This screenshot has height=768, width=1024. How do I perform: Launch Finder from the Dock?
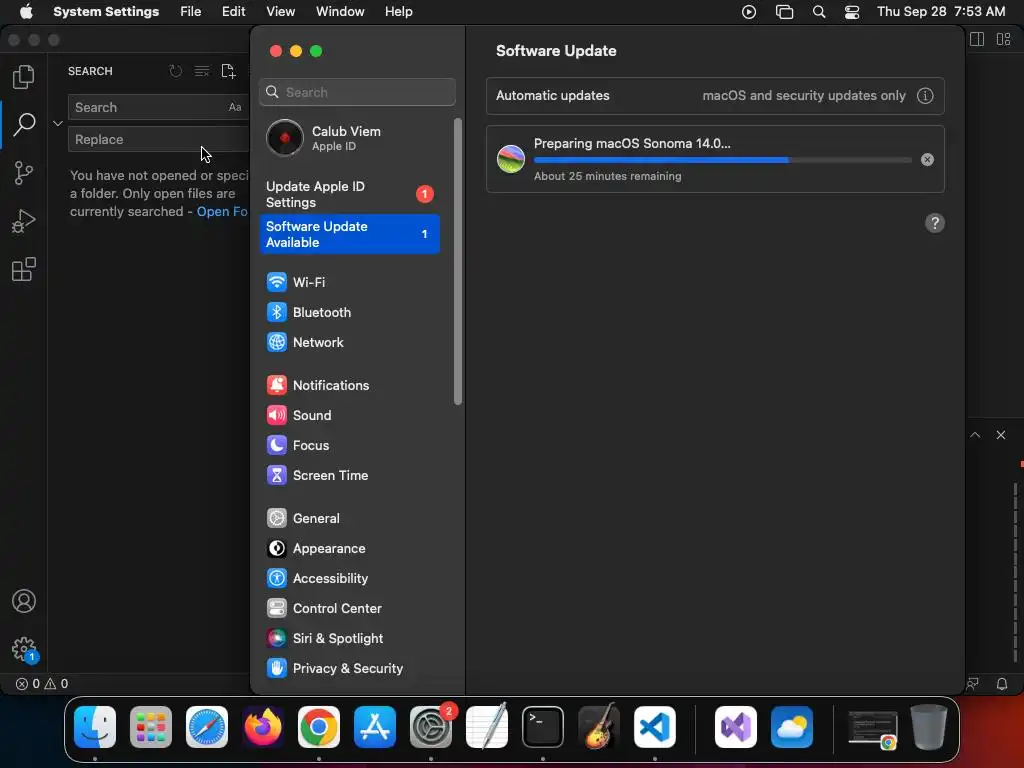[95, 727]
